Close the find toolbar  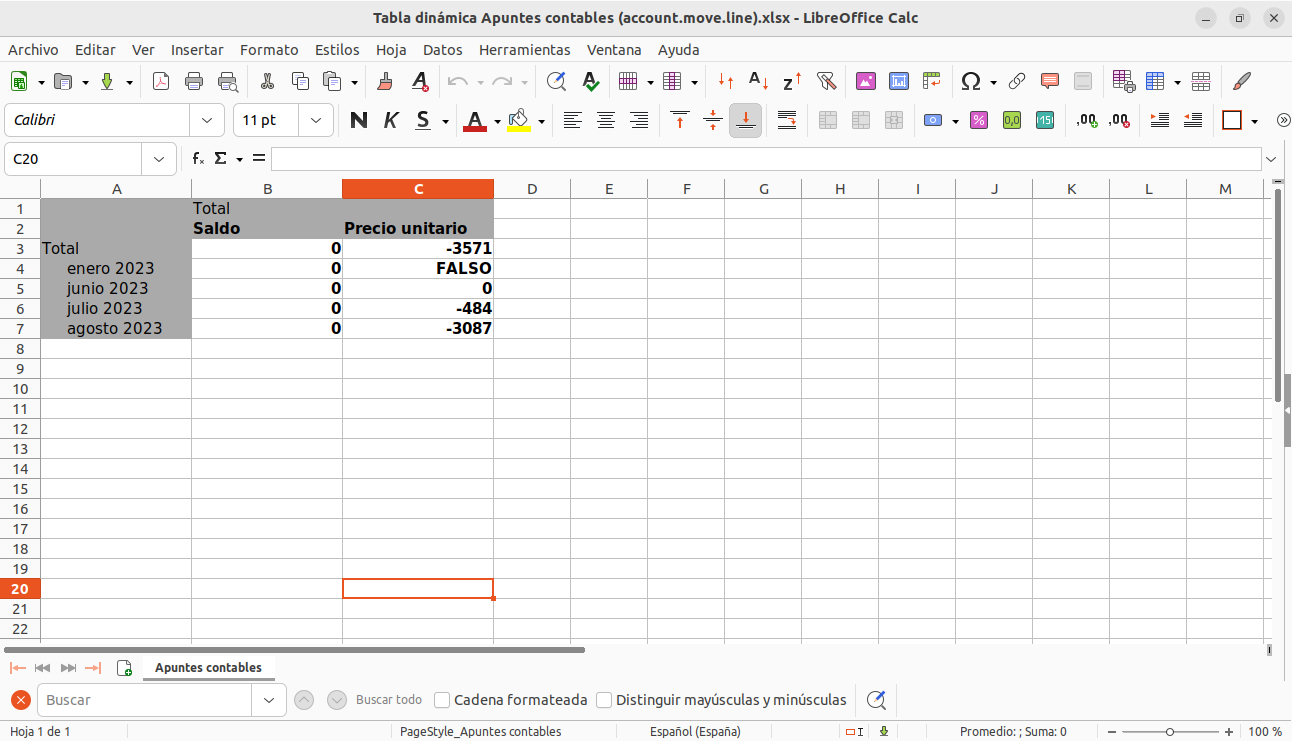pyautogui.click(x=20, y=700)
